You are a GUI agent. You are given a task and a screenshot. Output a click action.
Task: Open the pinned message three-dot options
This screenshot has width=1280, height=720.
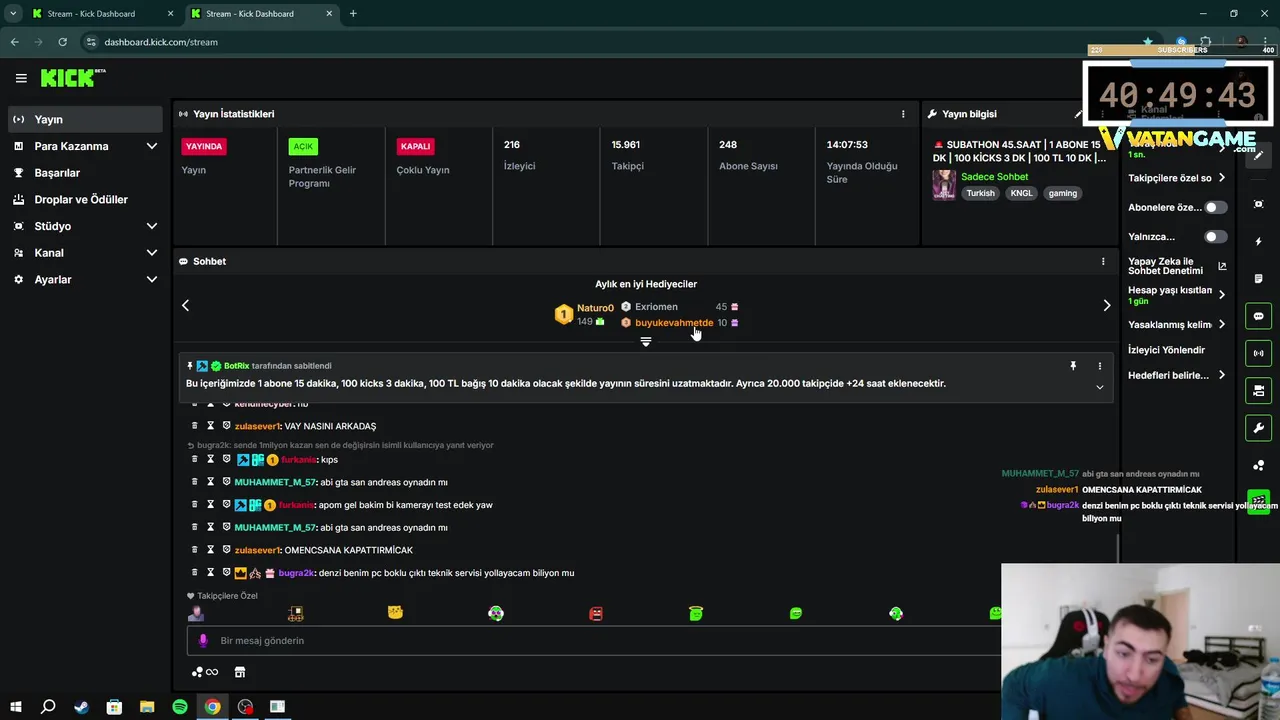coord(1099,366)
